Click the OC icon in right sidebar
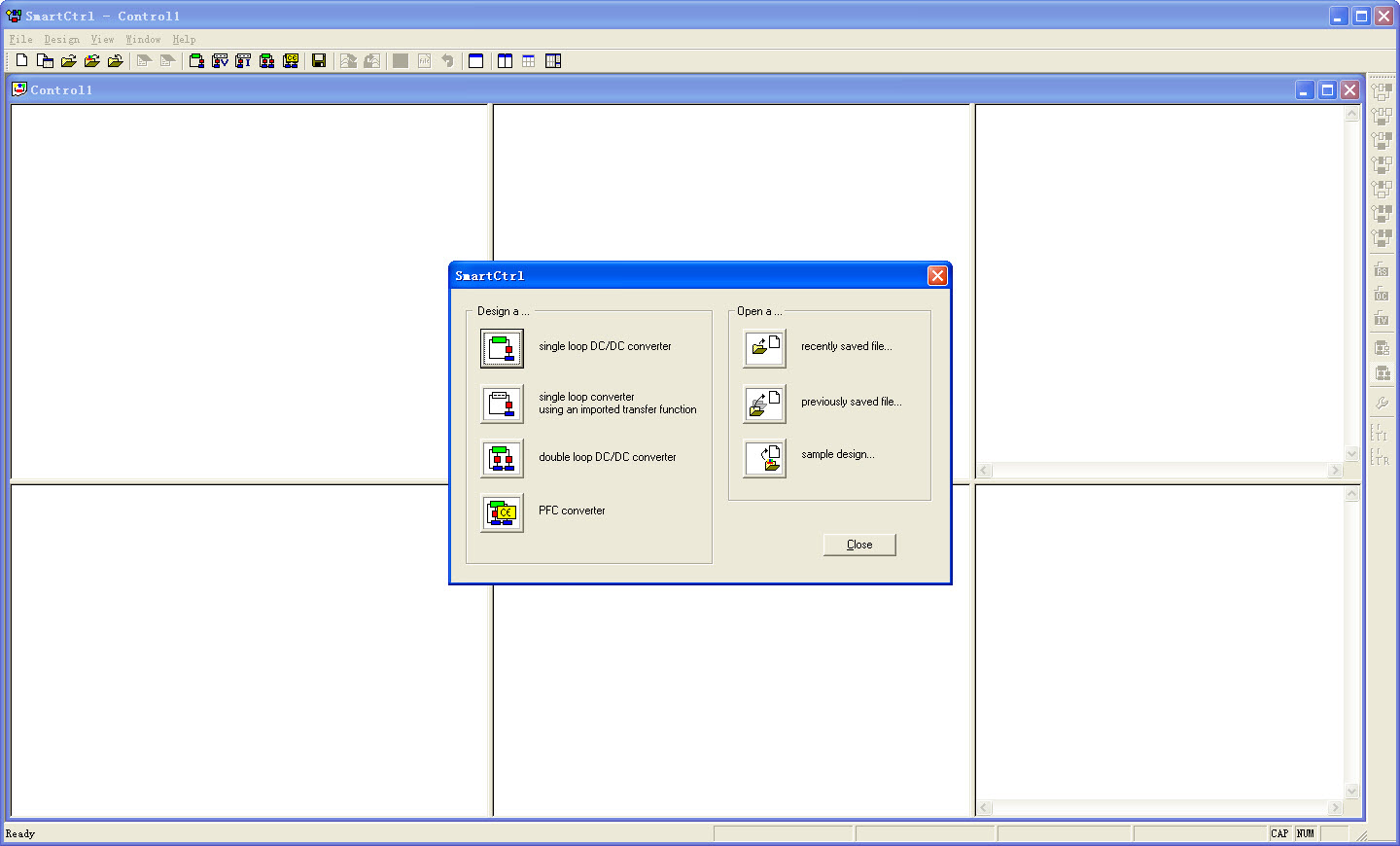This screenshot has height=846, width=1400. [1381, 294]
